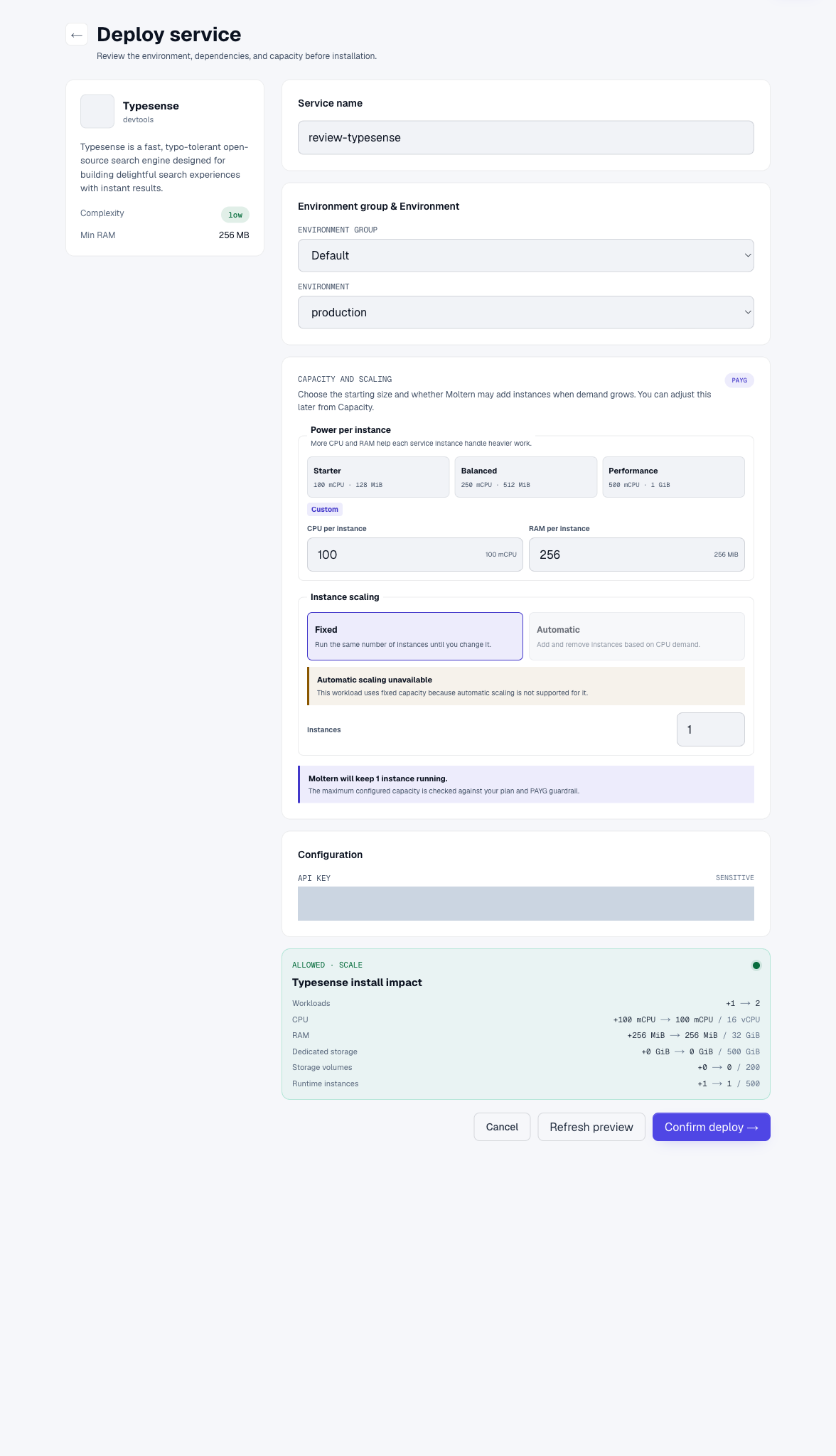The image size is (836, 1456).
Task: Click the Dedicated storage row value
Action: tap(701, 1051)
